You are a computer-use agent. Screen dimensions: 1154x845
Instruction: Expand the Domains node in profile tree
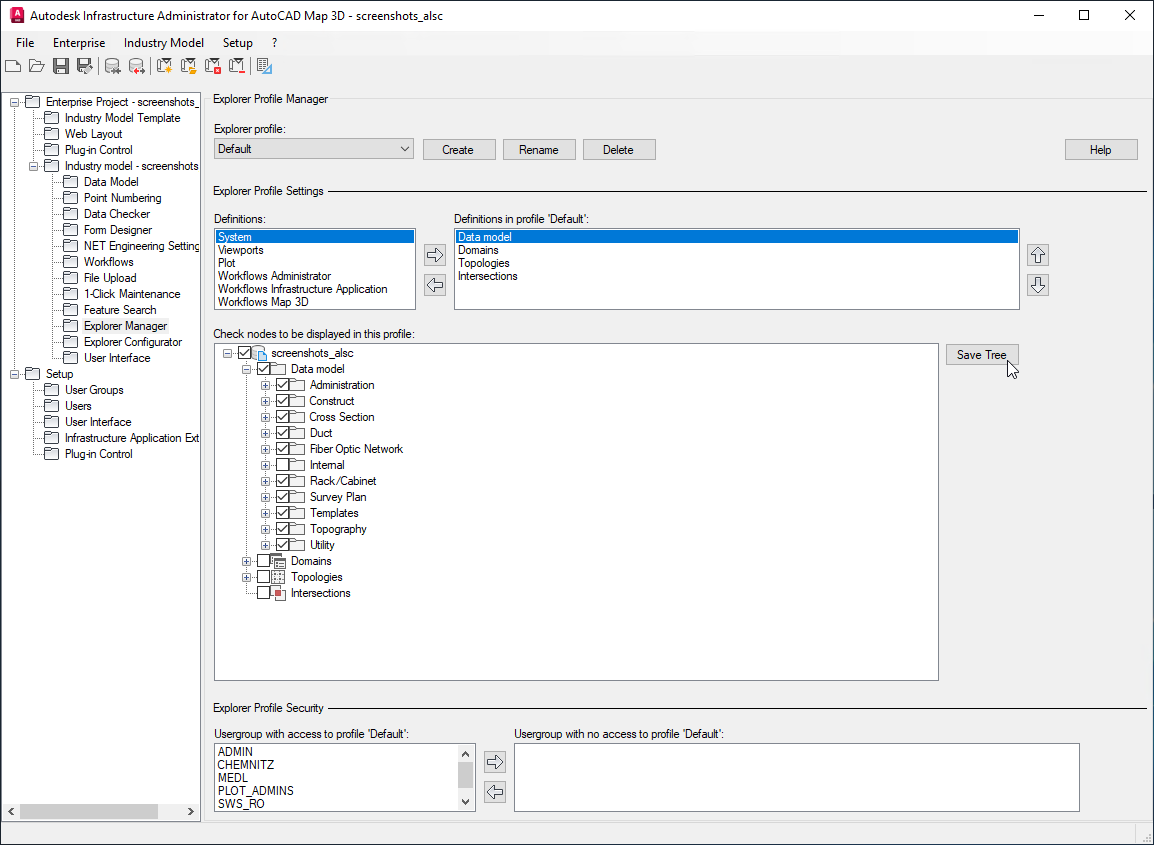(x=247, y=562)
